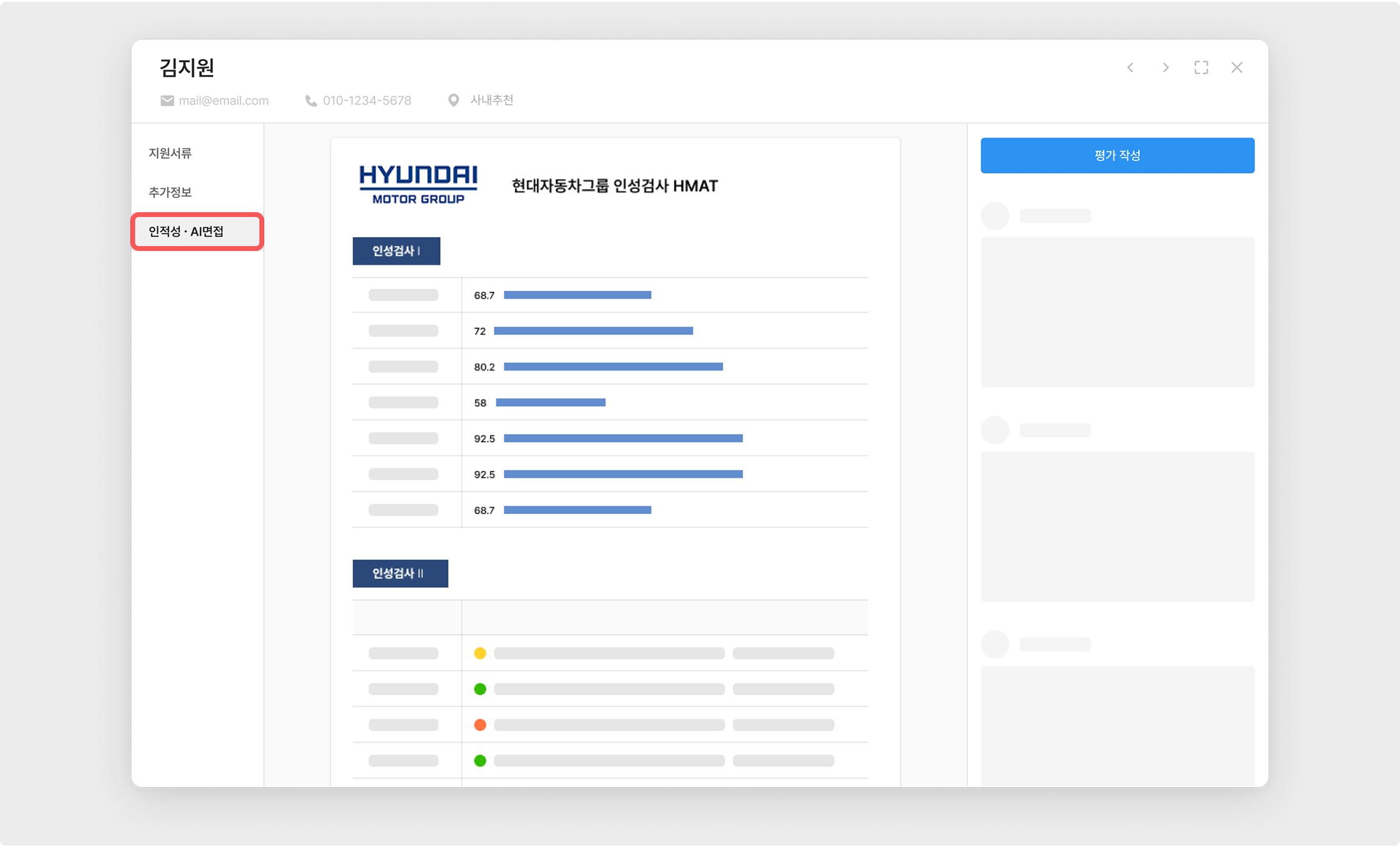The height and width of the screenshot is (848, 1400).
Task: Go to next applicant arrow
Action: pos(1165,67)
